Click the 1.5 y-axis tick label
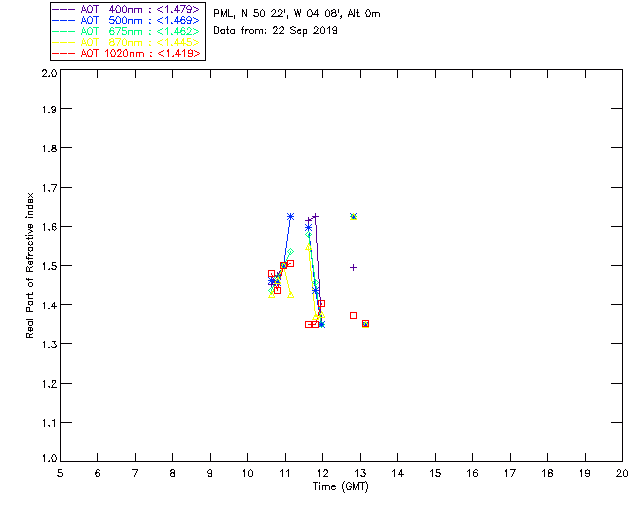This screenshot has height=512, width=640. (49, 266)
